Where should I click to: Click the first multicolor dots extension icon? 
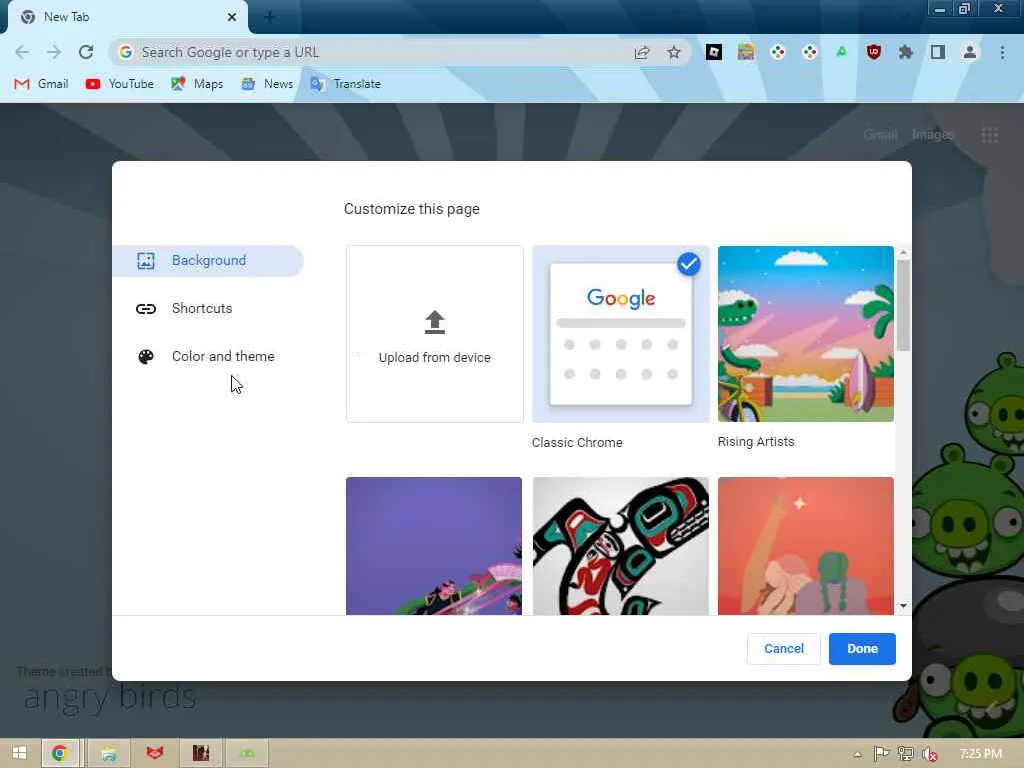778,52
